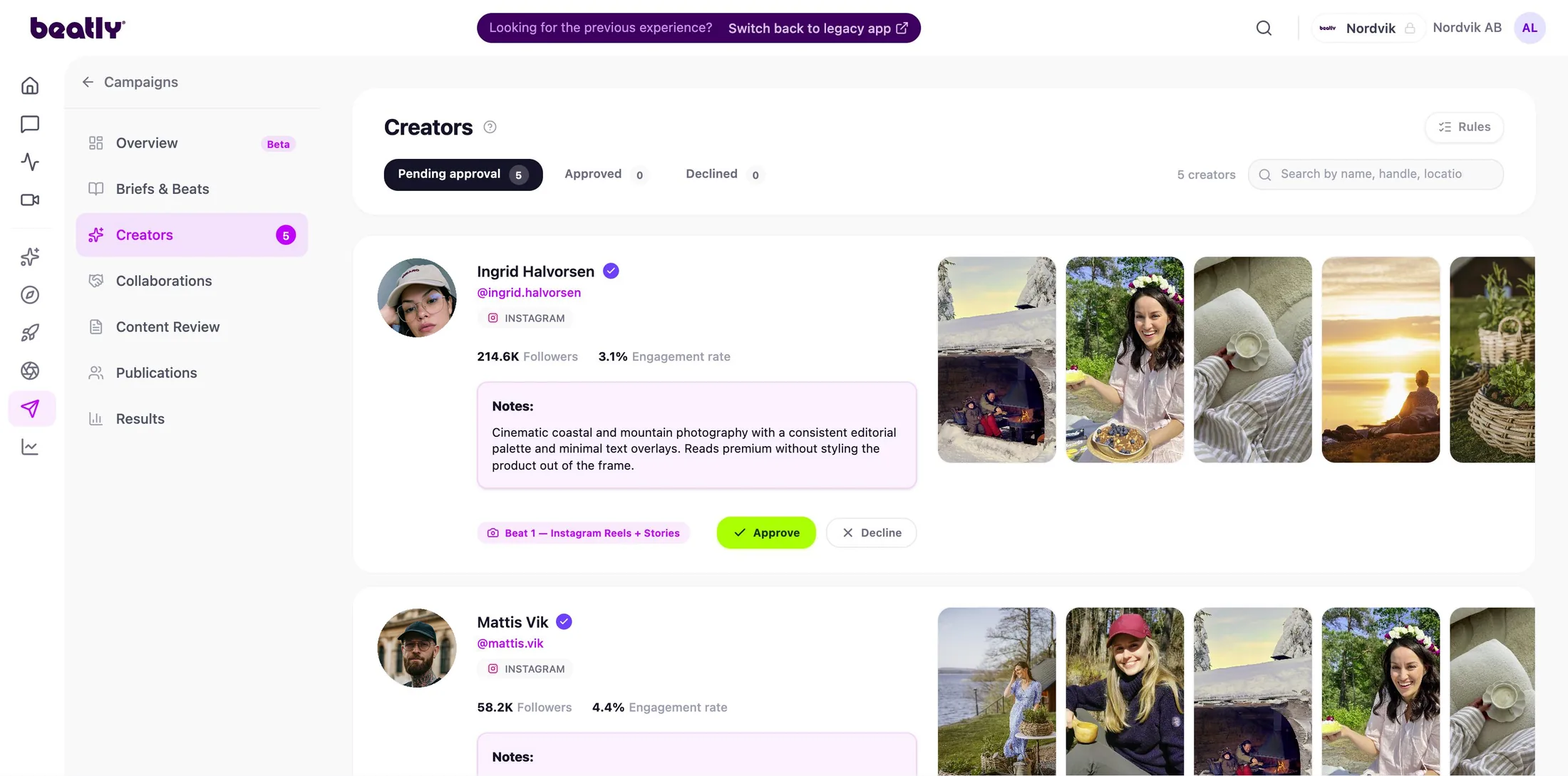Open the activity pulse icon in left rail

[x=30, y=162]
